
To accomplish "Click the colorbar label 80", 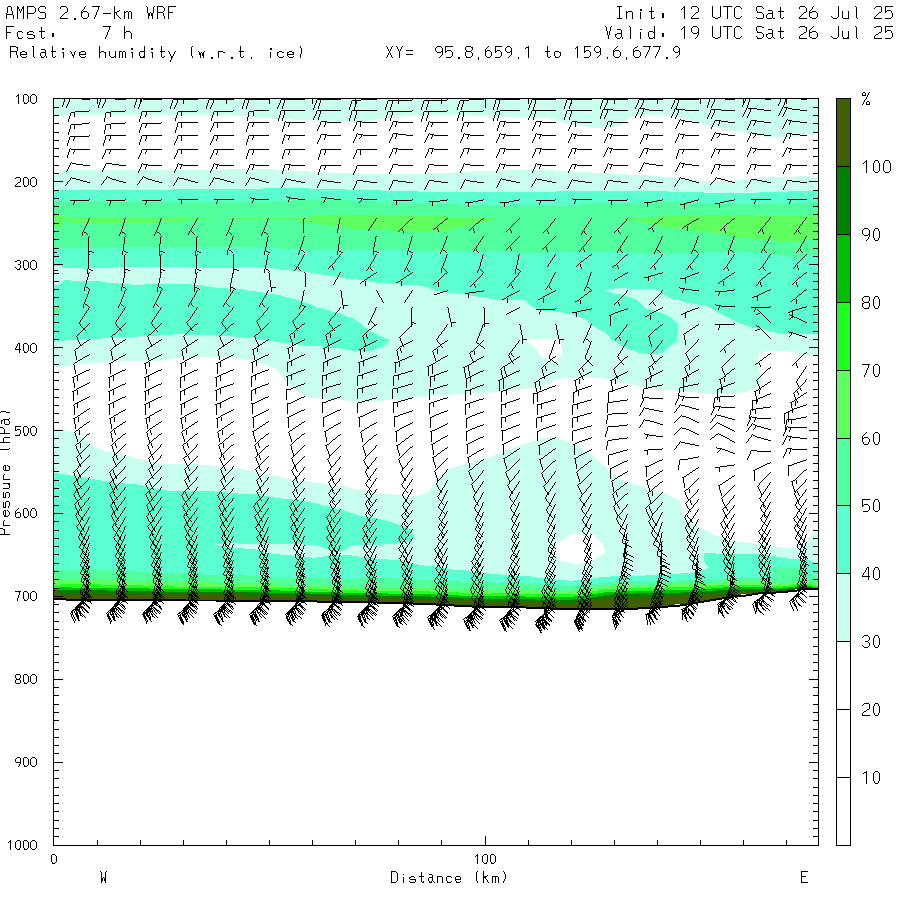I will (871, 303).
